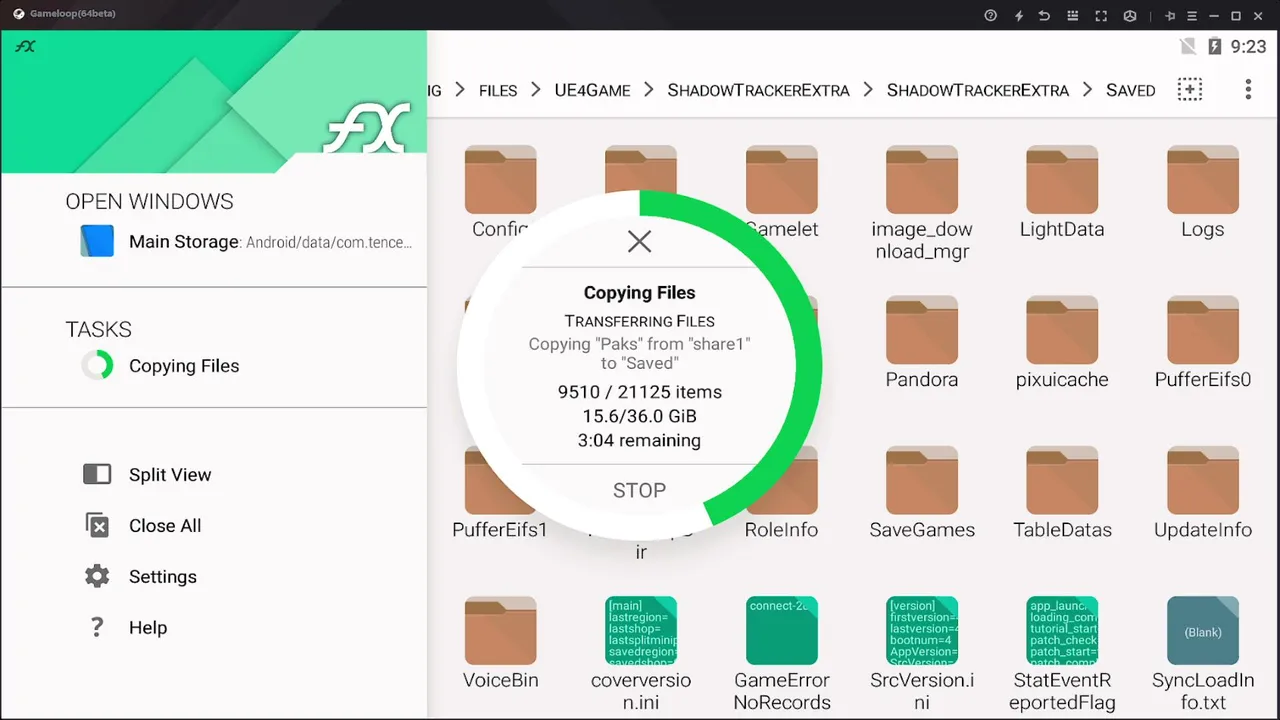This screenshot has height=720, width=1280.
Task: Click chevron before the Saved breadcrumb
Action: [1088, 90]
